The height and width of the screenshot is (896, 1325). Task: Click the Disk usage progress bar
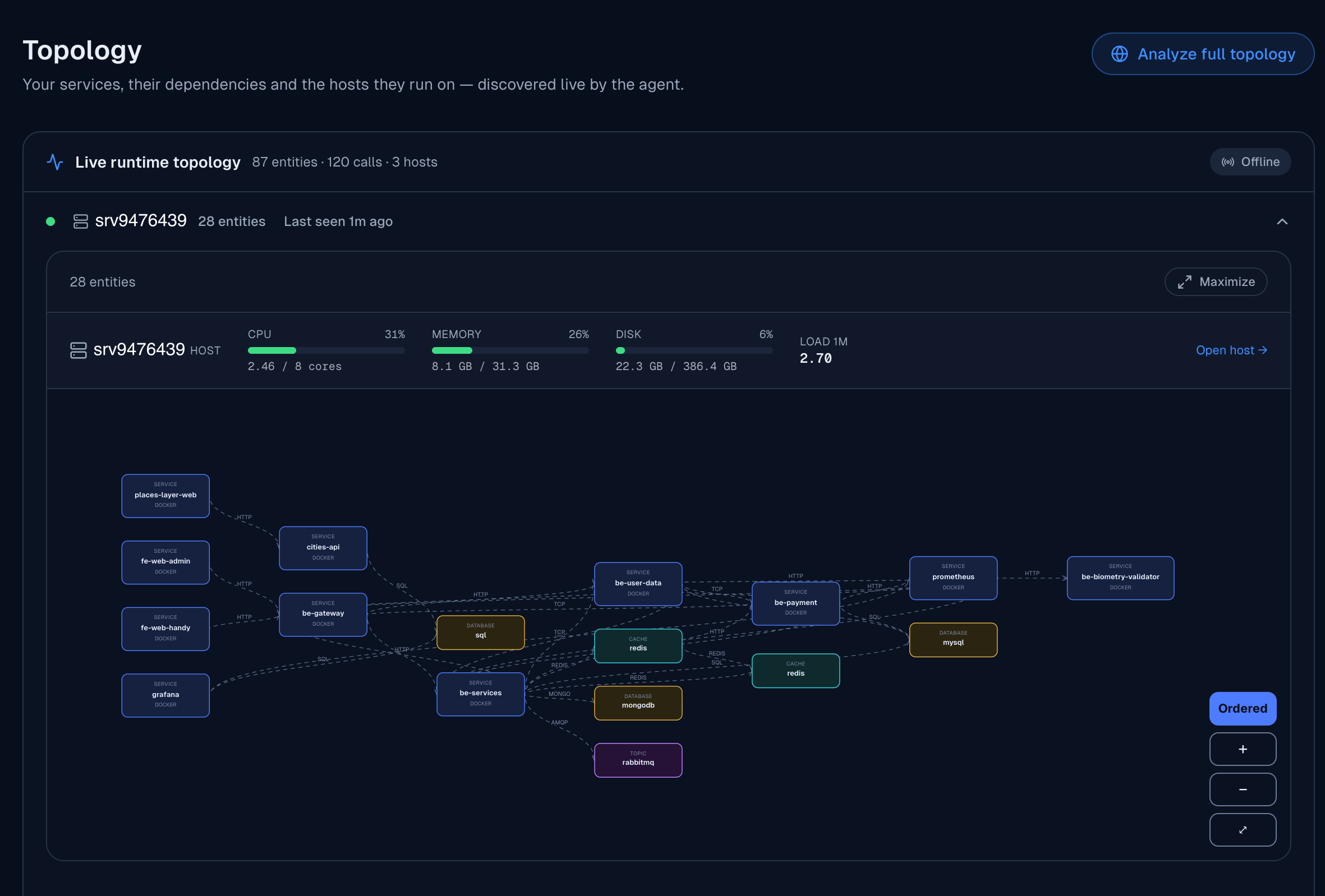[x=694, y=350]
